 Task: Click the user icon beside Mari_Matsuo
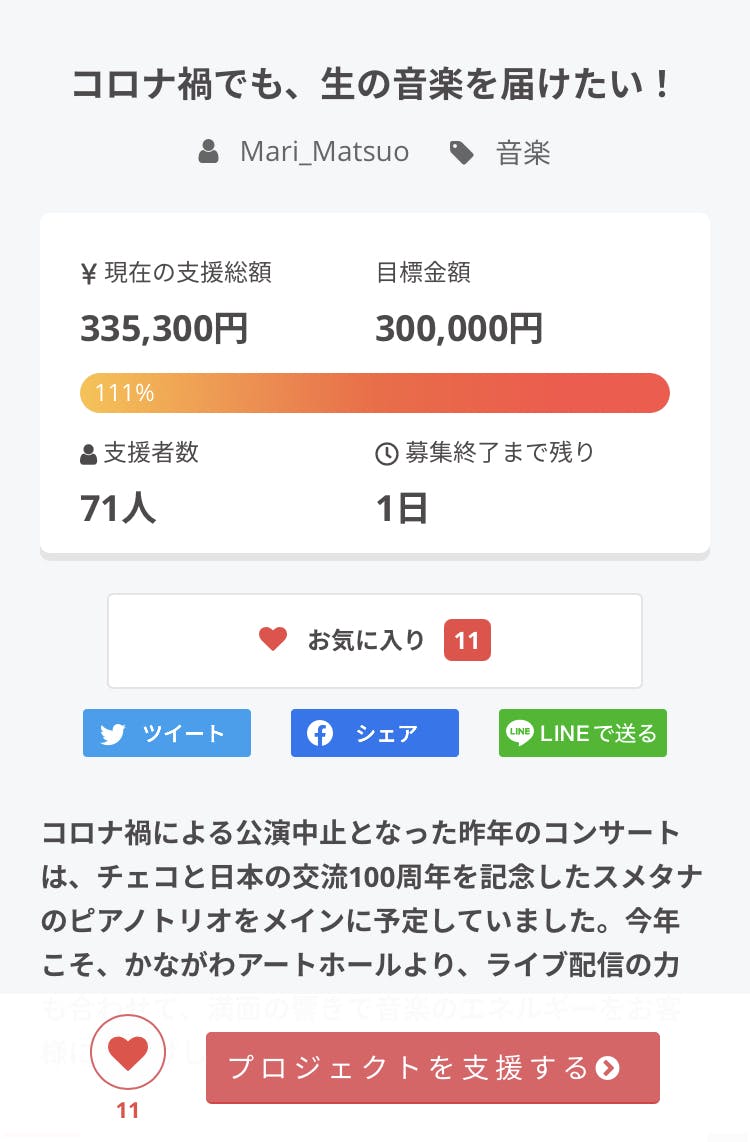click(x=208, y=152)
